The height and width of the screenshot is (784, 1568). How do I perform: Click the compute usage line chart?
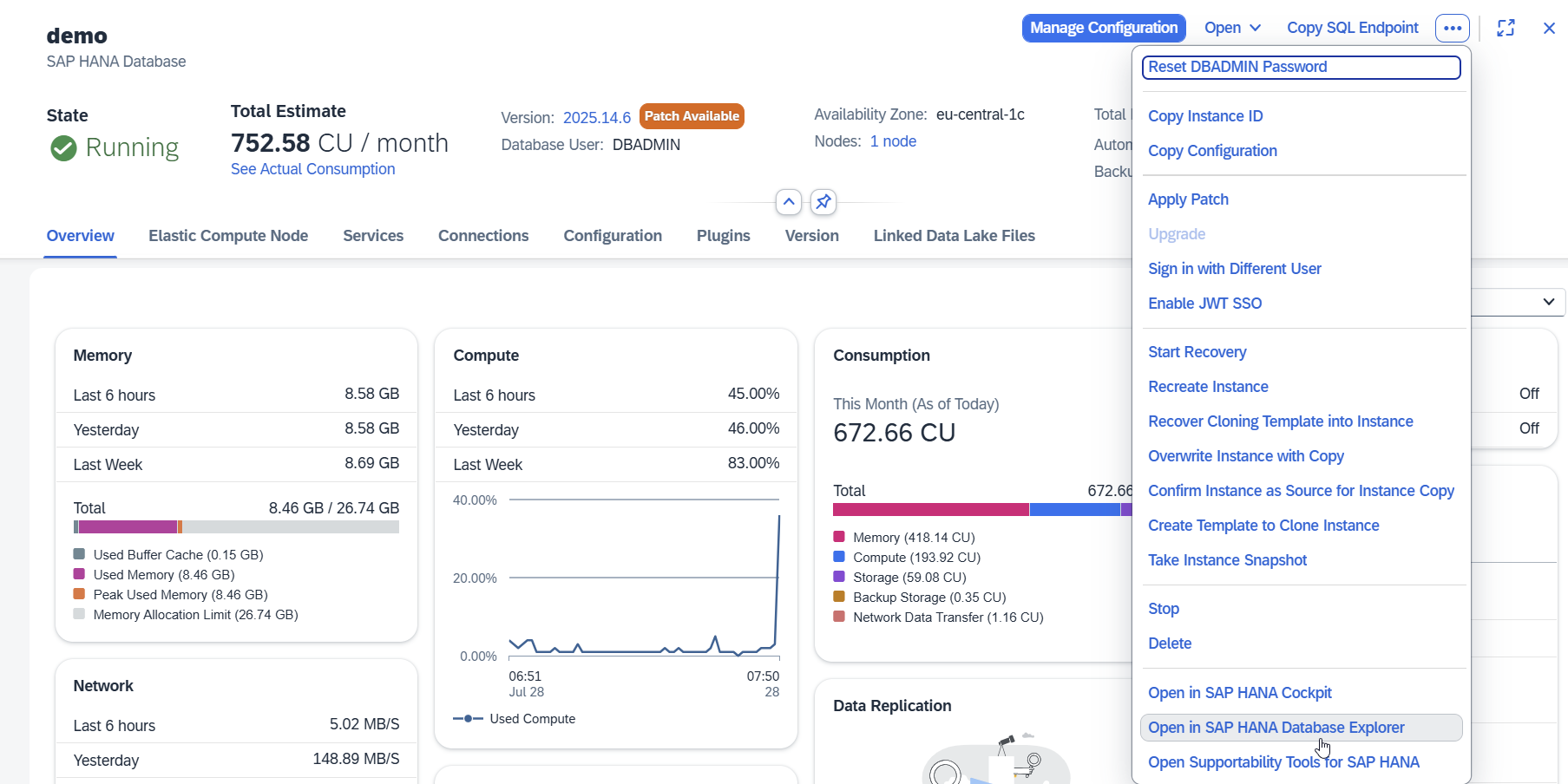(644, 578)
